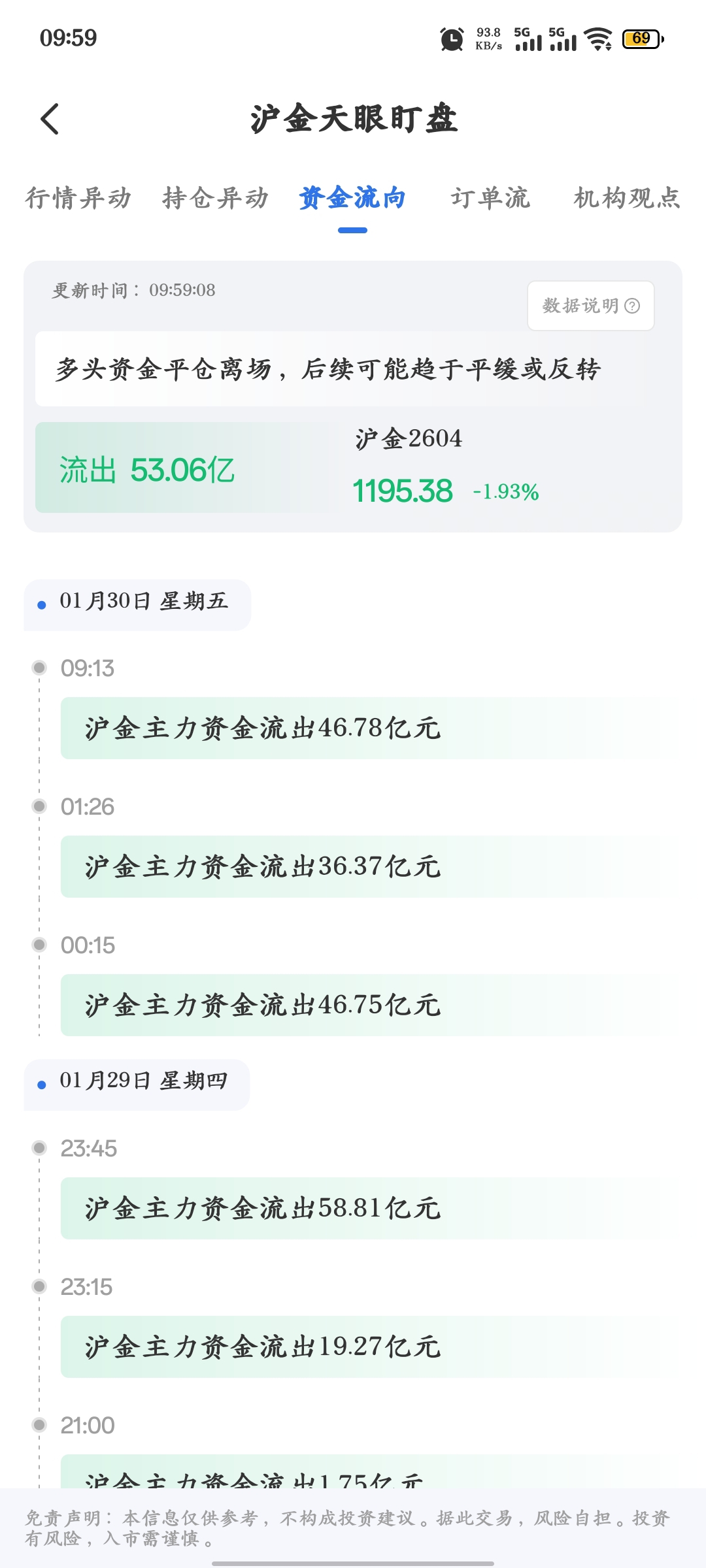
Task: Tap the first 5G signal icon
Action: tap(528, 39)
